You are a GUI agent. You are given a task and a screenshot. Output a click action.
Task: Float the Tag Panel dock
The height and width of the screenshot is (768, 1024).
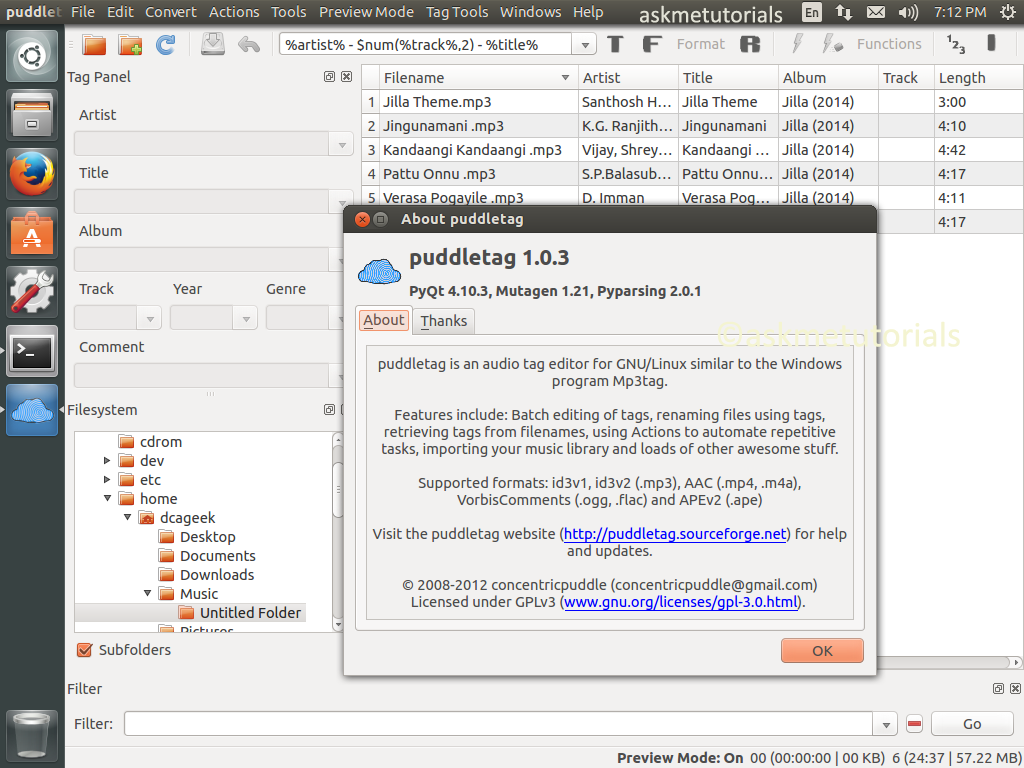(329, 77)
